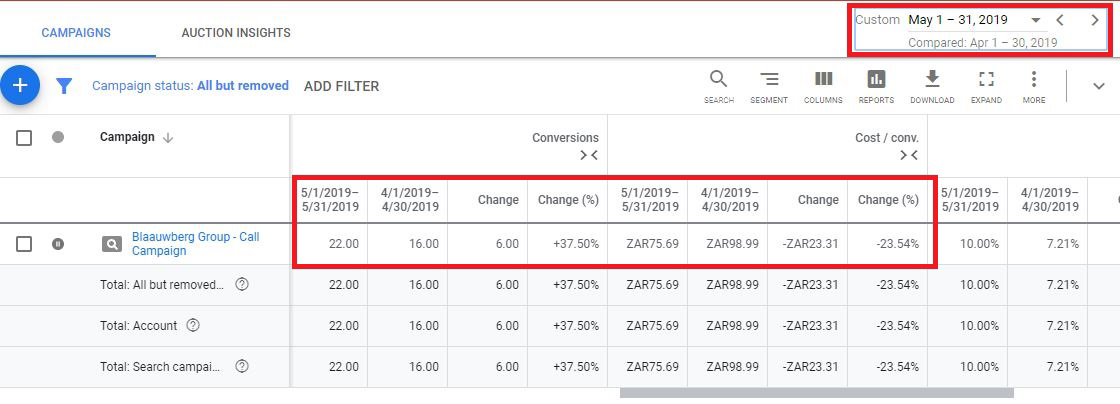The height and width of the screenshot is (404, 1120).
Task: Open the date range dropdown arrow
Action: click(x=1036, y=20)
